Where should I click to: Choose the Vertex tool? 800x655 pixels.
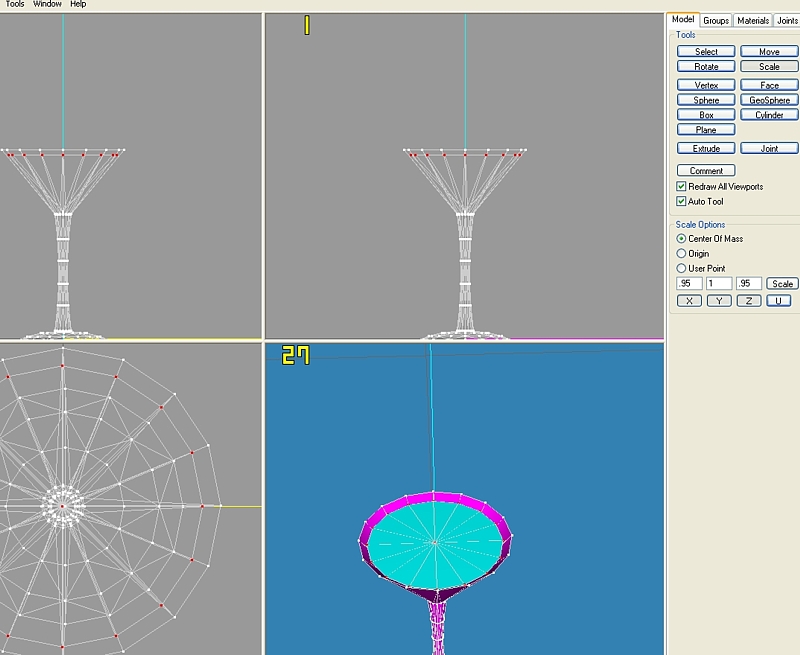[706, 86]
